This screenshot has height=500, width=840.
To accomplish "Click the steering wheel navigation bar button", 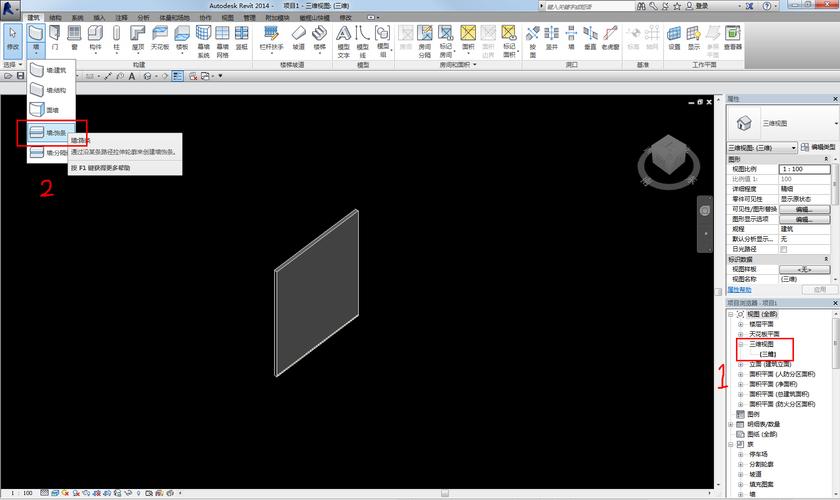I will click(705, 211).
